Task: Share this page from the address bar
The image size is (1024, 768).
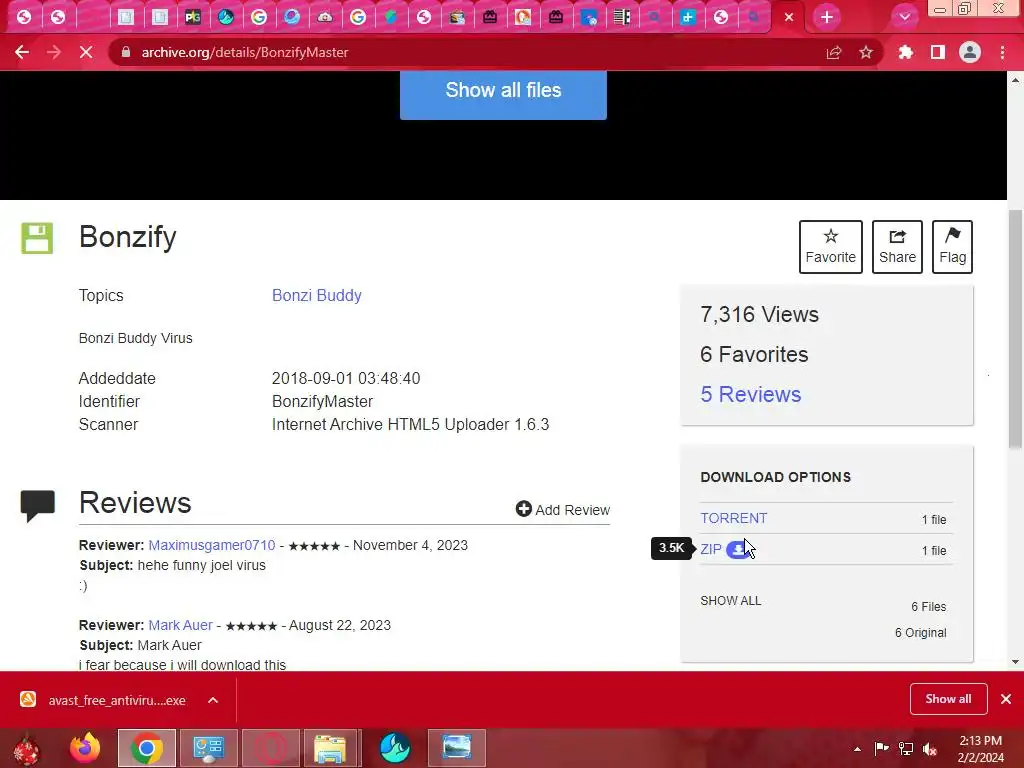Action: point(834,52)
